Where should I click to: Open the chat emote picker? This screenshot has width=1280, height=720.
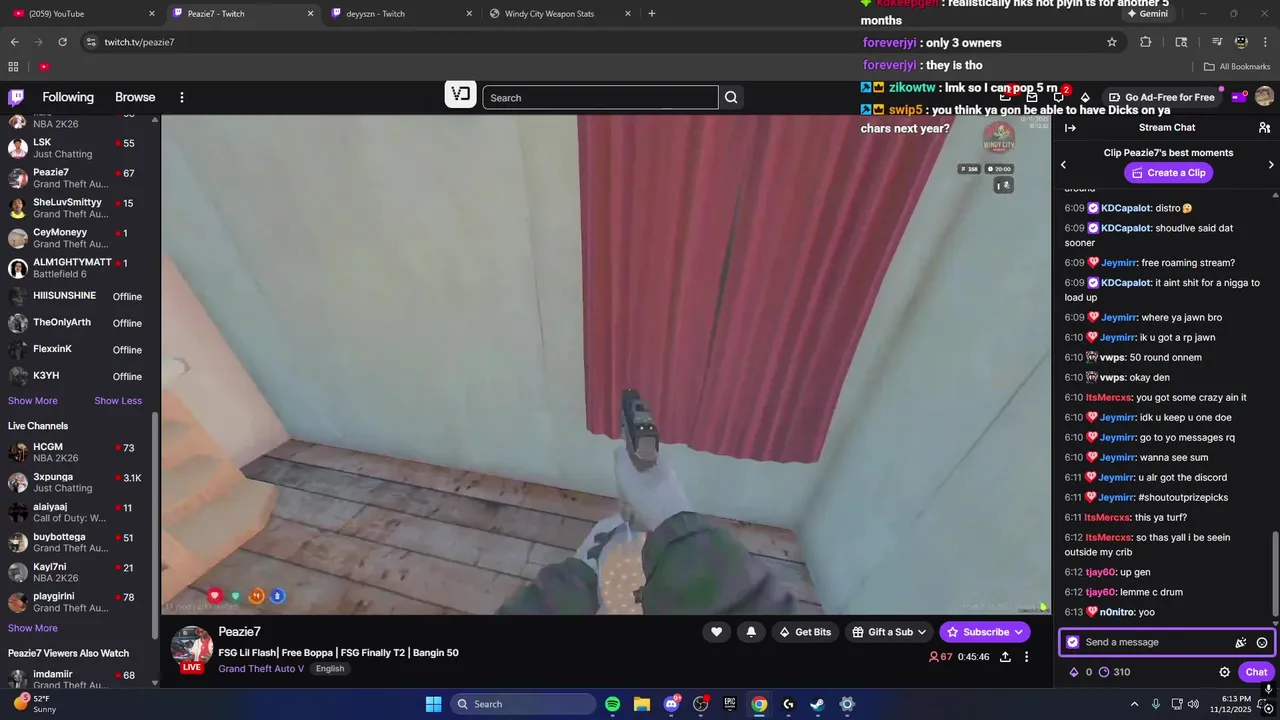point(1262,642)
